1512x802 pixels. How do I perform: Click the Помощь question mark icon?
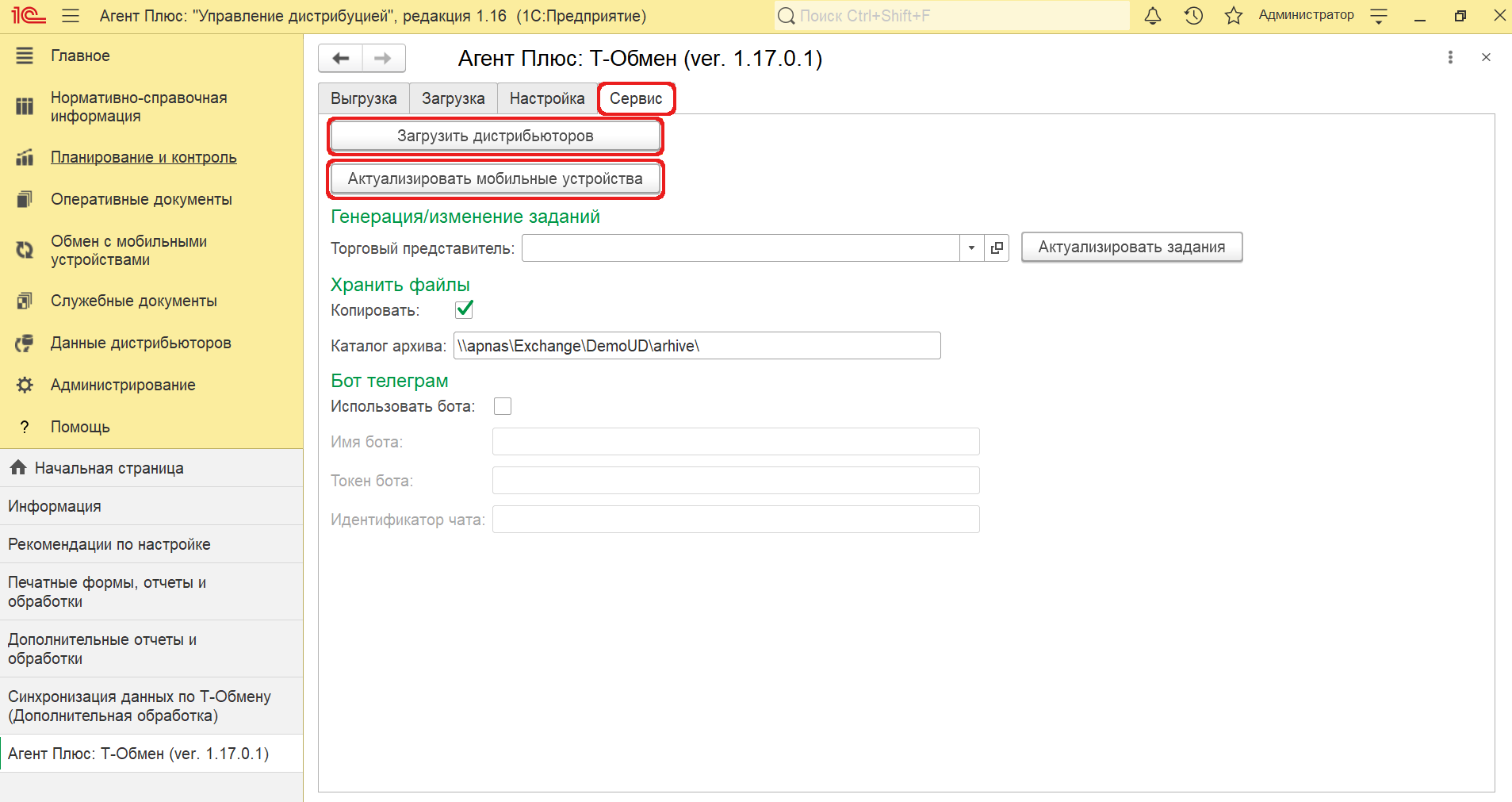[25, 427]
